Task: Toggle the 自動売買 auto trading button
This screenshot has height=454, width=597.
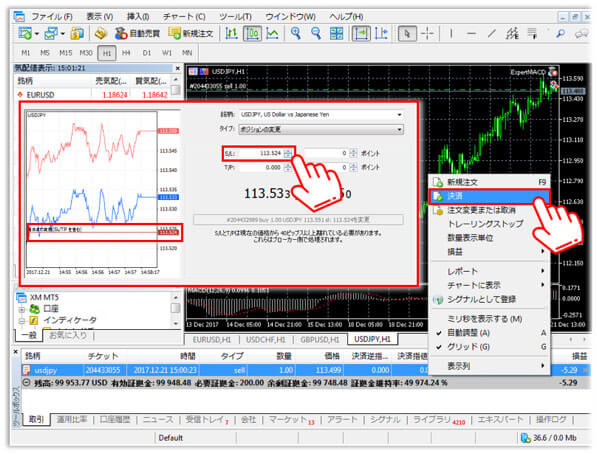Action: [x=137, y=34]
